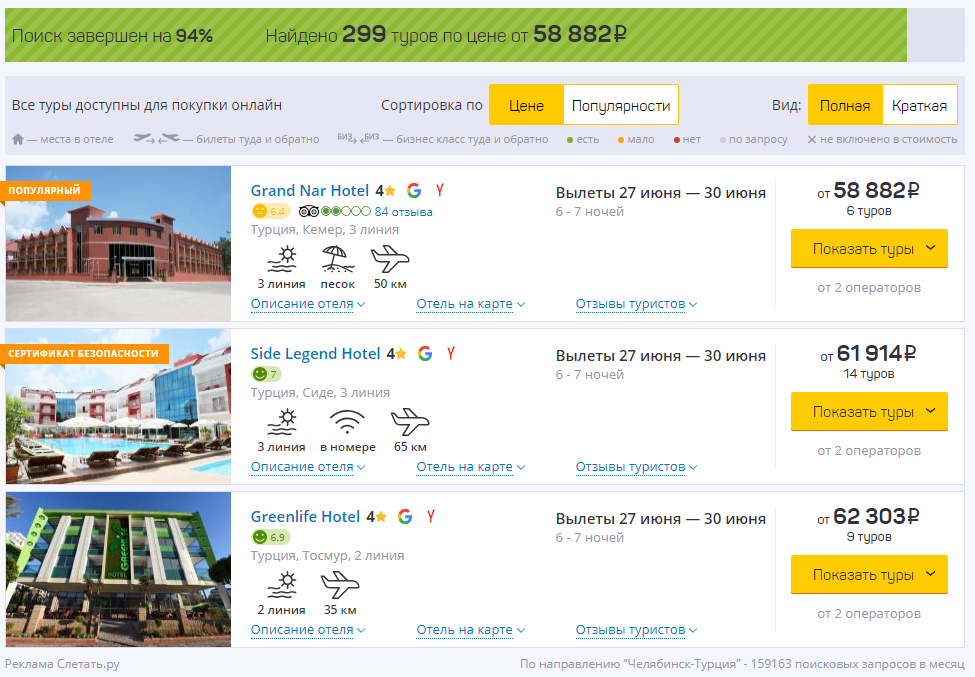Click the Wi-Fi in room icon
975x677 pixels.
point(347,422)
